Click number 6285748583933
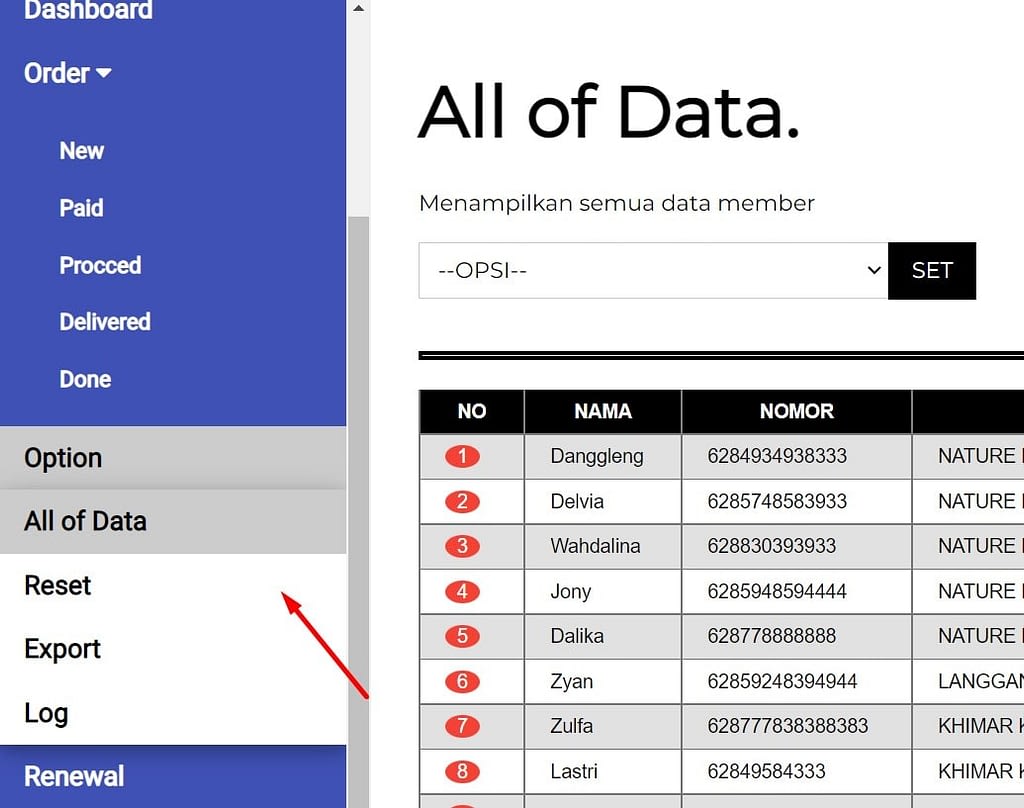The image size is (1024, 808). click(x=777, y=501)
